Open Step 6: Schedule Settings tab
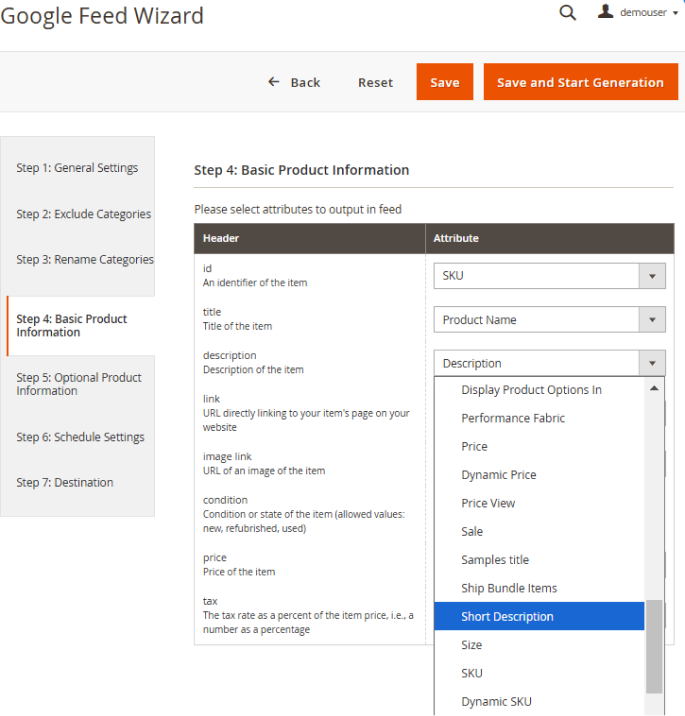This screenshot has height=716, width=685. (80, 437)
